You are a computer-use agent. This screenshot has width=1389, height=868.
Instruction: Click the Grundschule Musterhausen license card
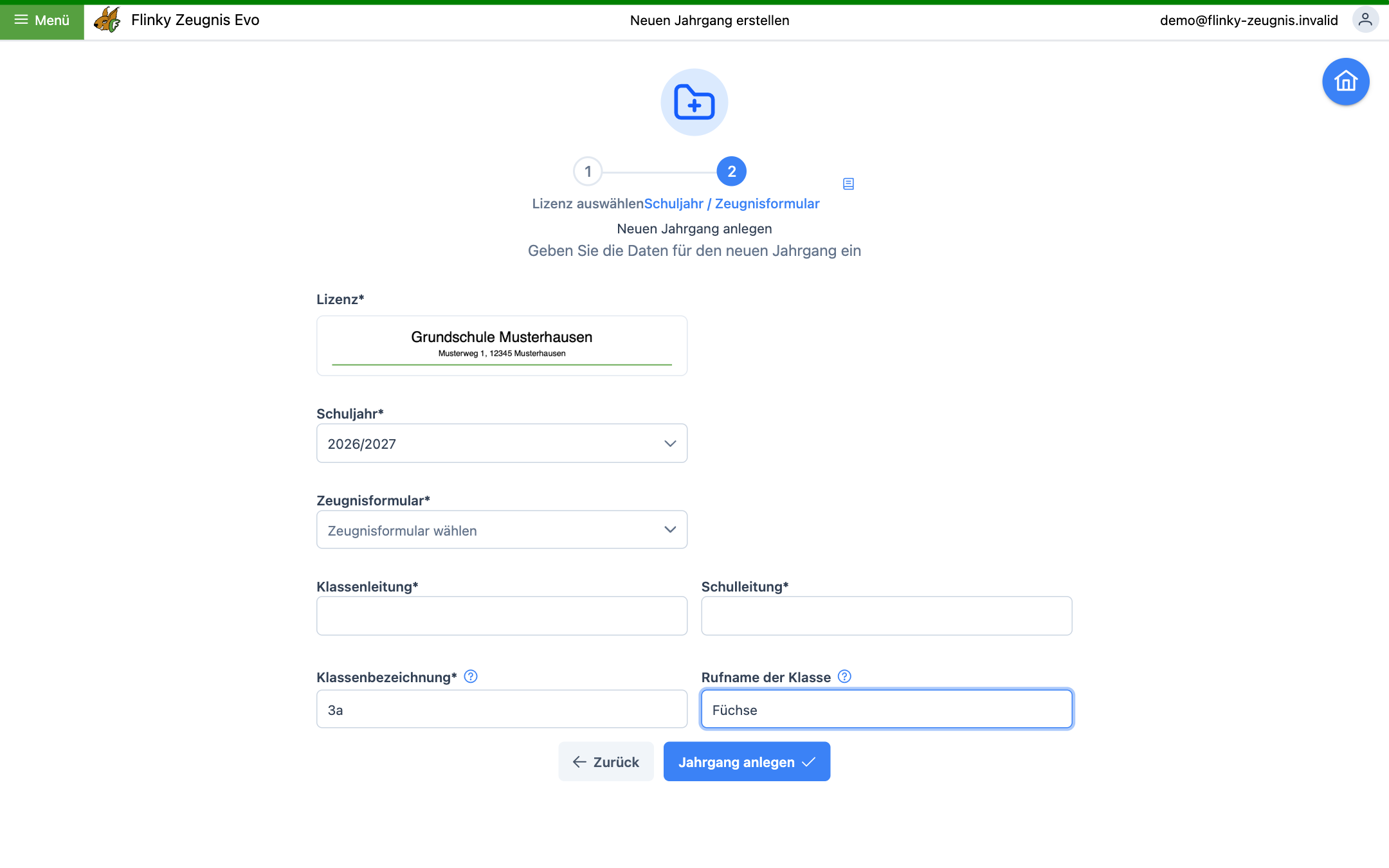point(502,346)
